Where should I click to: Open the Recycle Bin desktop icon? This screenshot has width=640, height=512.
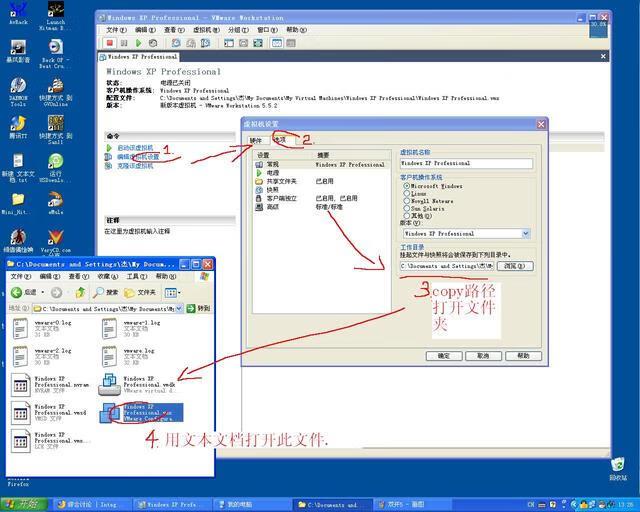617,466
